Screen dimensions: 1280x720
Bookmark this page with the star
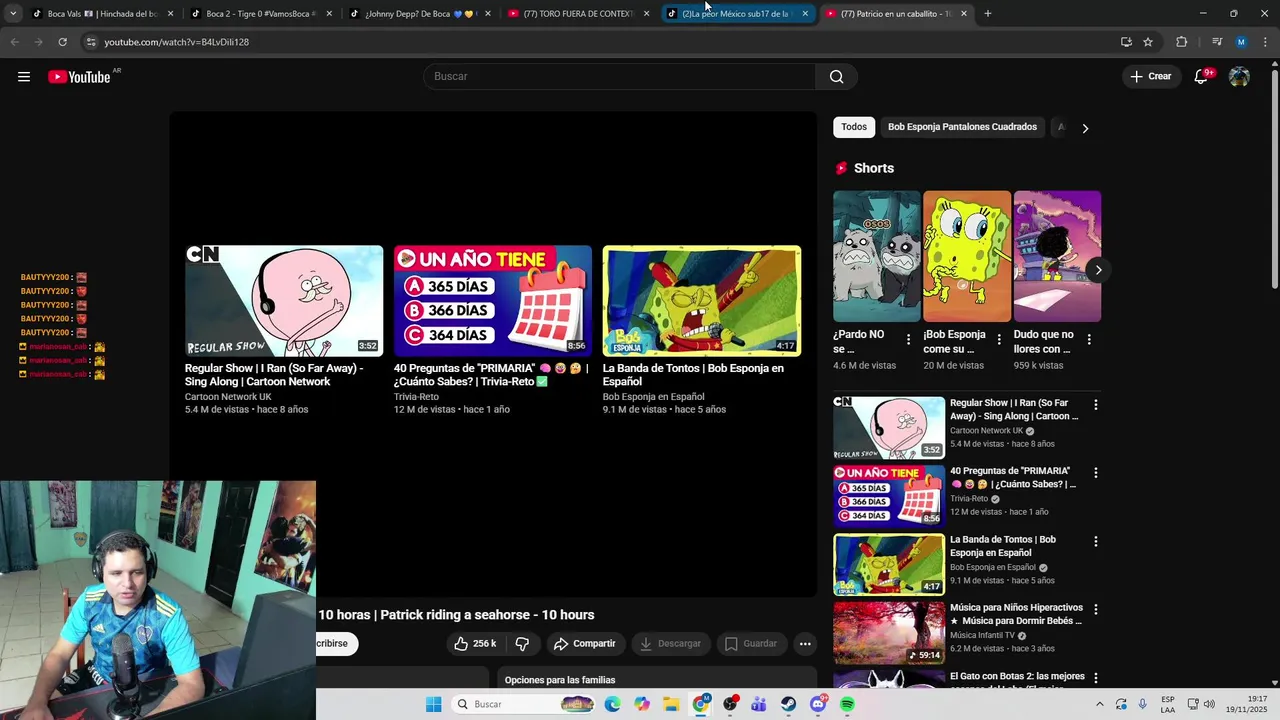click(1148, 42)
